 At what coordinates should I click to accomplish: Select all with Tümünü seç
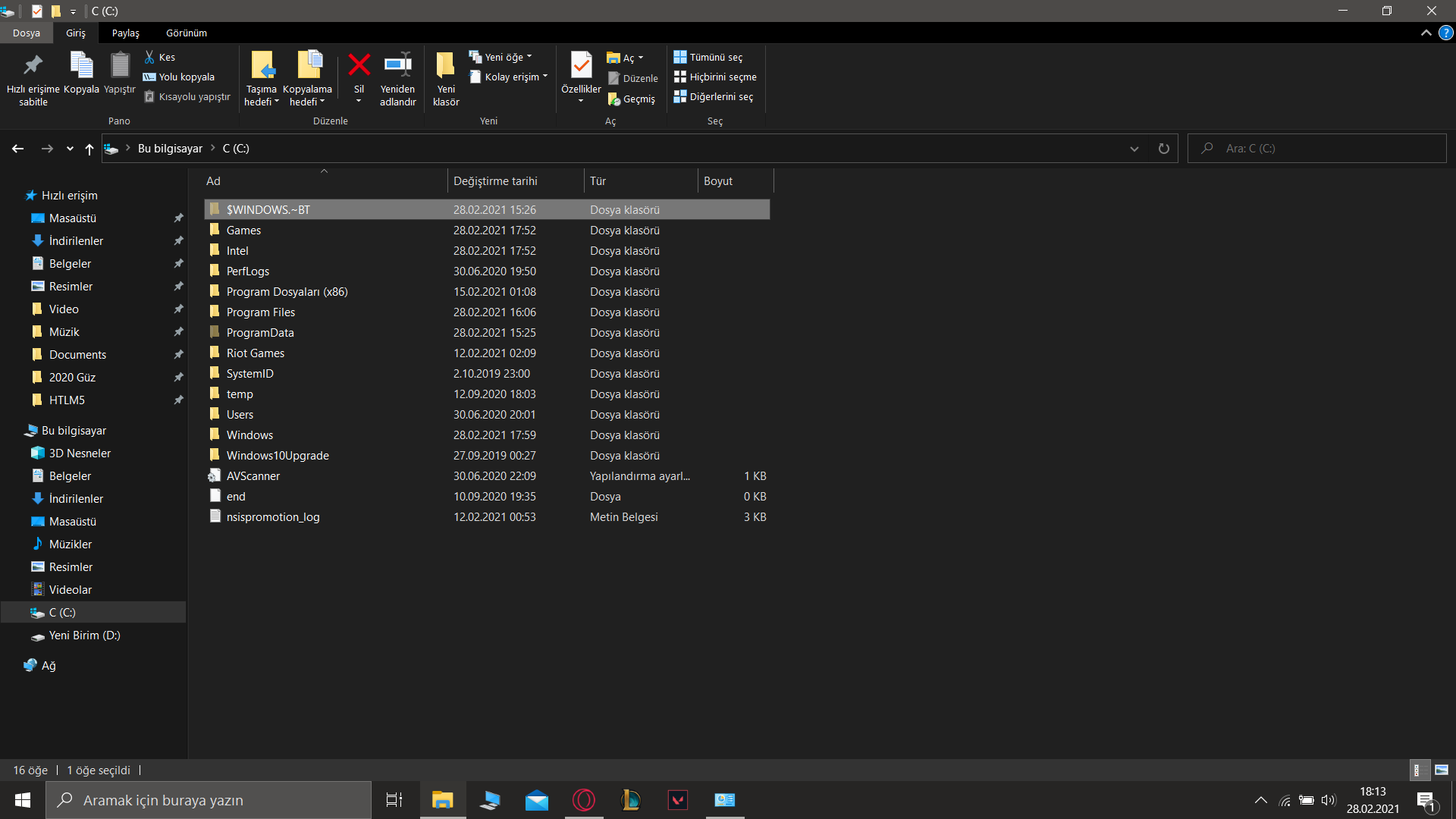pos(708,57)
